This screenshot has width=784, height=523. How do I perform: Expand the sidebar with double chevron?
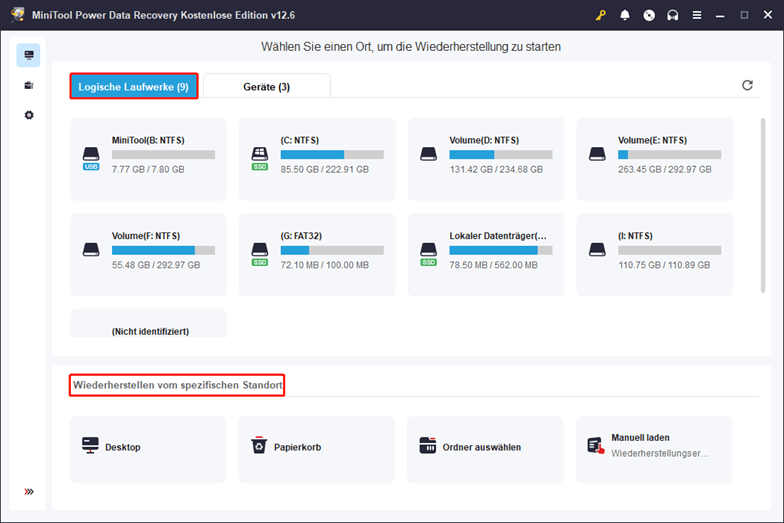pos(29,492)
